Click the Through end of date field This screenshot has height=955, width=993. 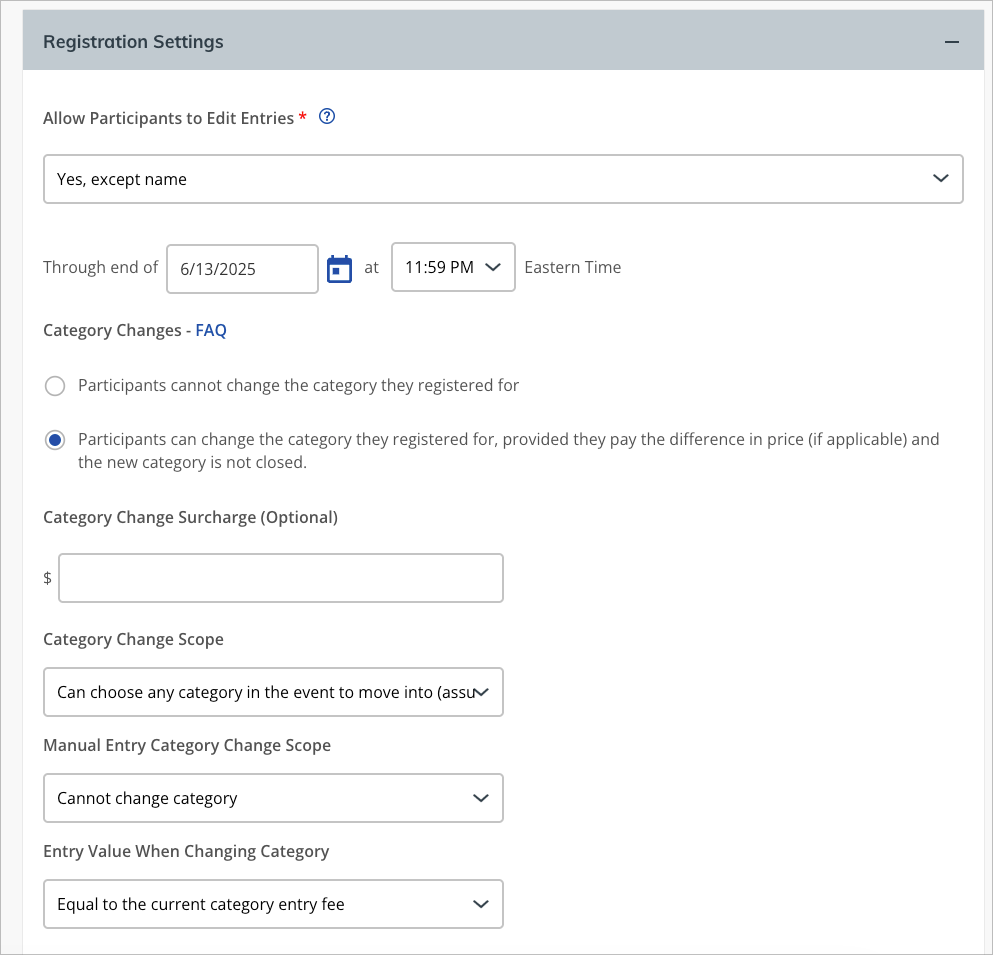pos(242,269)
